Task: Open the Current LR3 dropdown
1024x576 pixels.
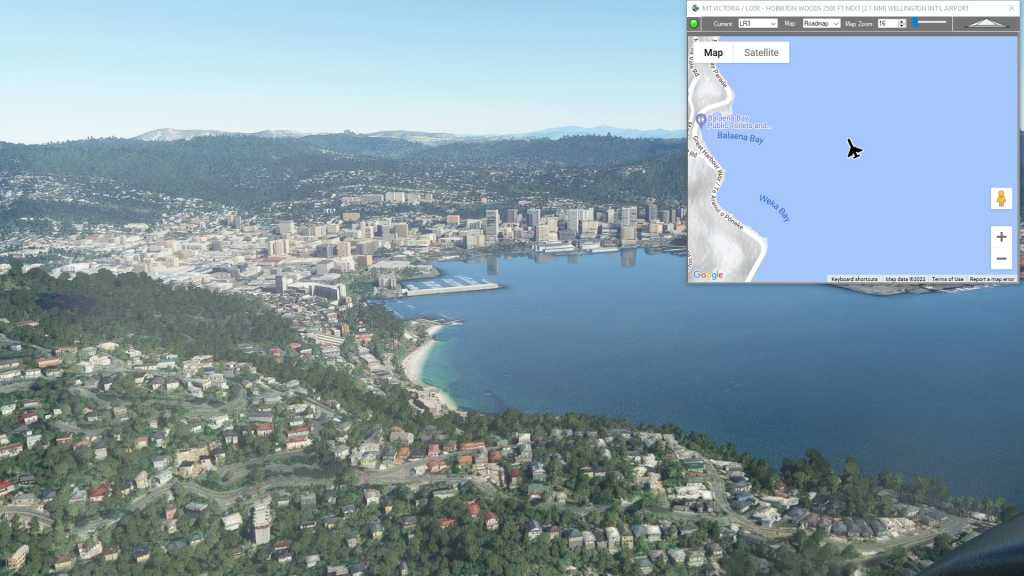Action: pos(757,23)
